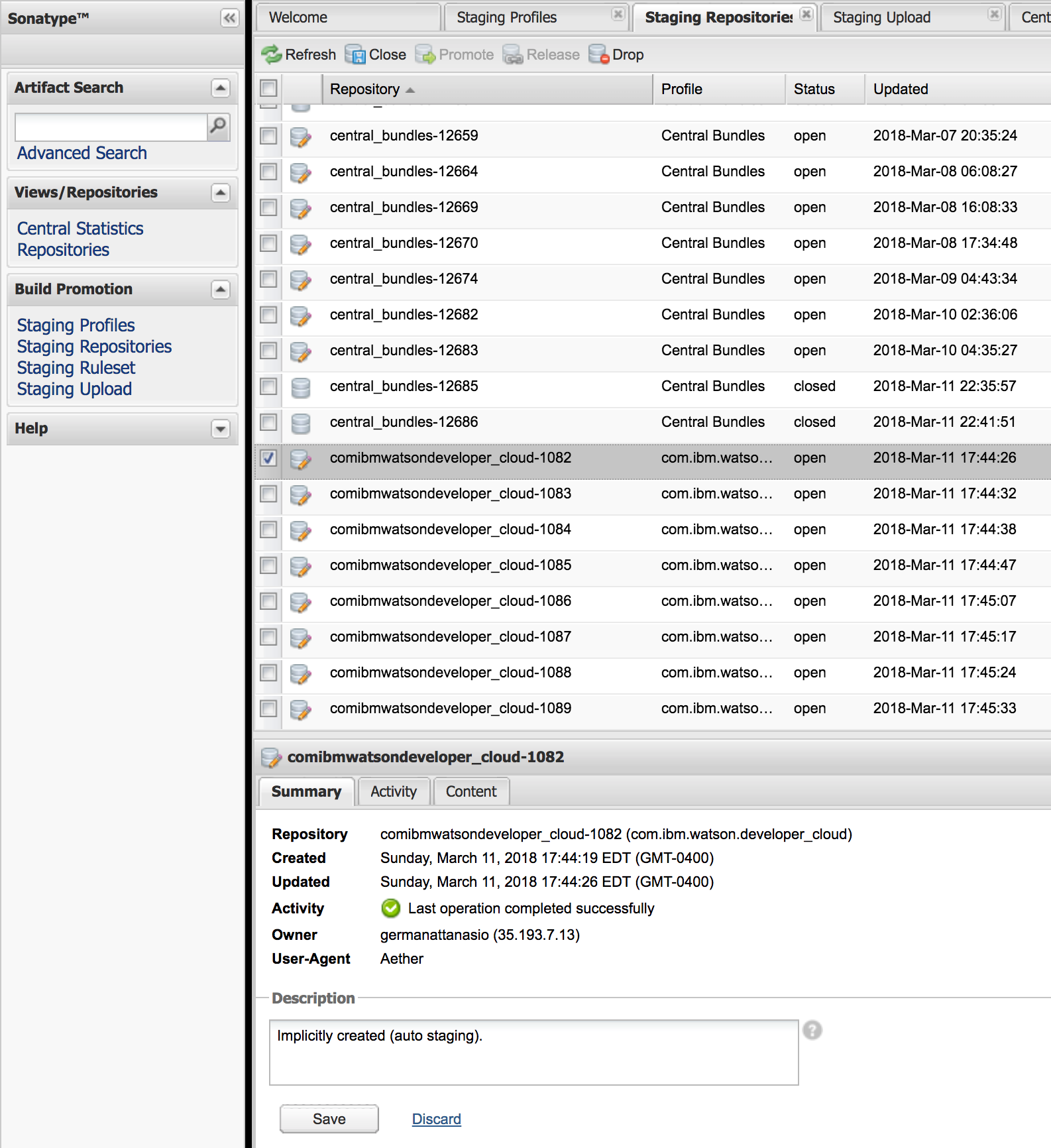This screenshot has height=1148, width=1051.
Task: Click repository icon for central_bundles-12682
Action: 301,316
